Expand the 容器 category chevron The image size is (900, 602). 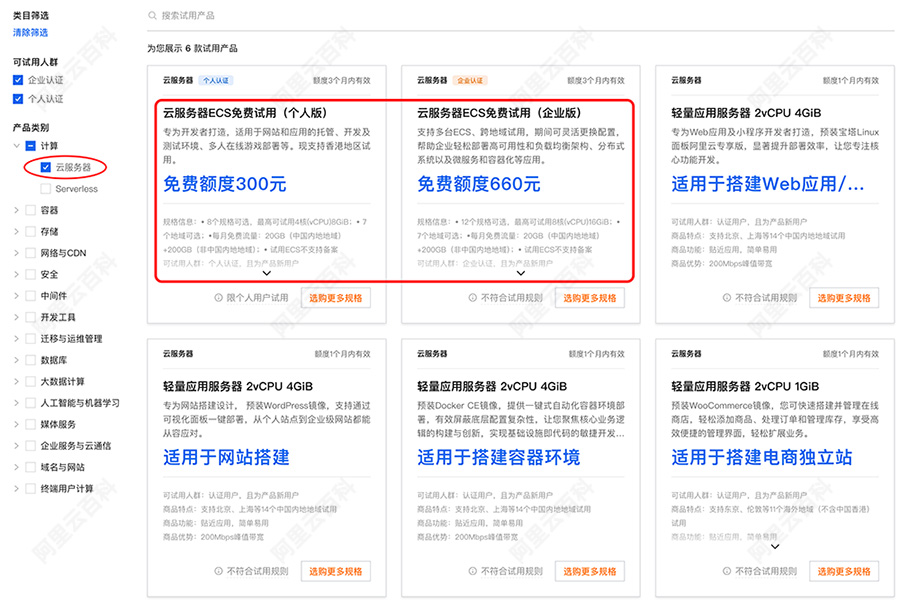(17, 210)
